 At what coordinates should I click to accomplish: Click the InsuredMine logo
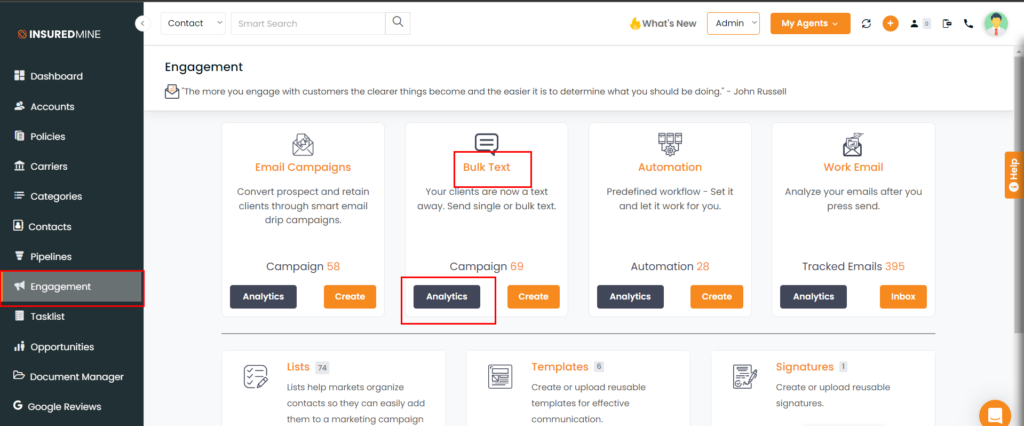pyautogui.click(x=59, y=34)
